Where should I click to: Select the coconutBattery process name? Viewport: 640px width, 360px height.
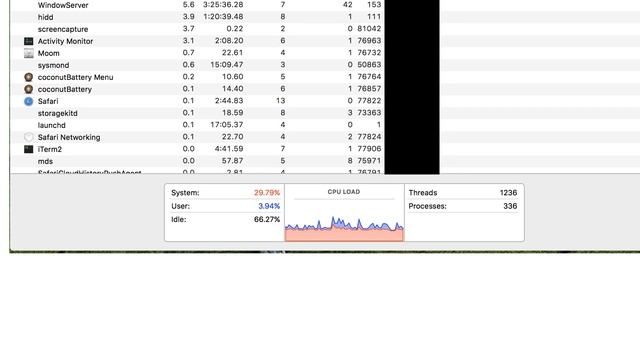point(64,89)
